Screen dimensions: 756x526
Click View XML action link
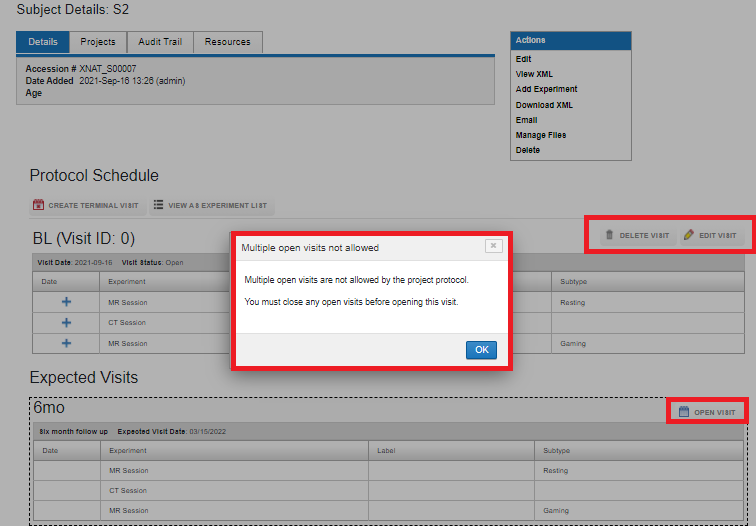(534, 74)
